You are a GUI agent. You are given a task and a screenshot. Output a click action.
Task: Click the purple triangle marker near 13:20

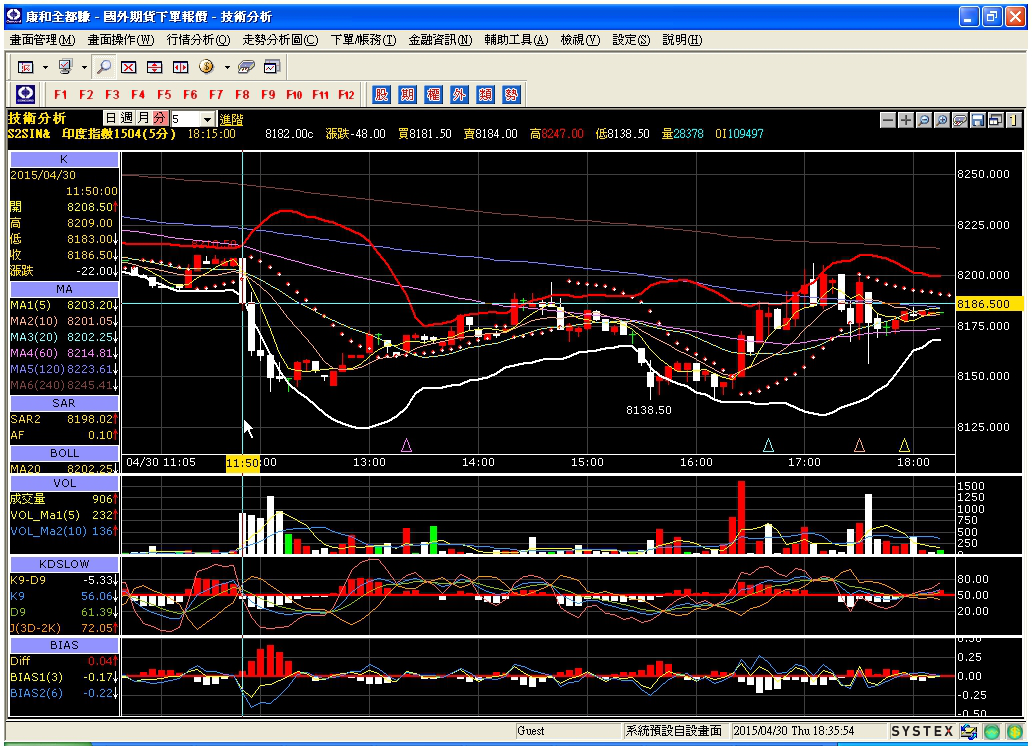pos(406,446)
